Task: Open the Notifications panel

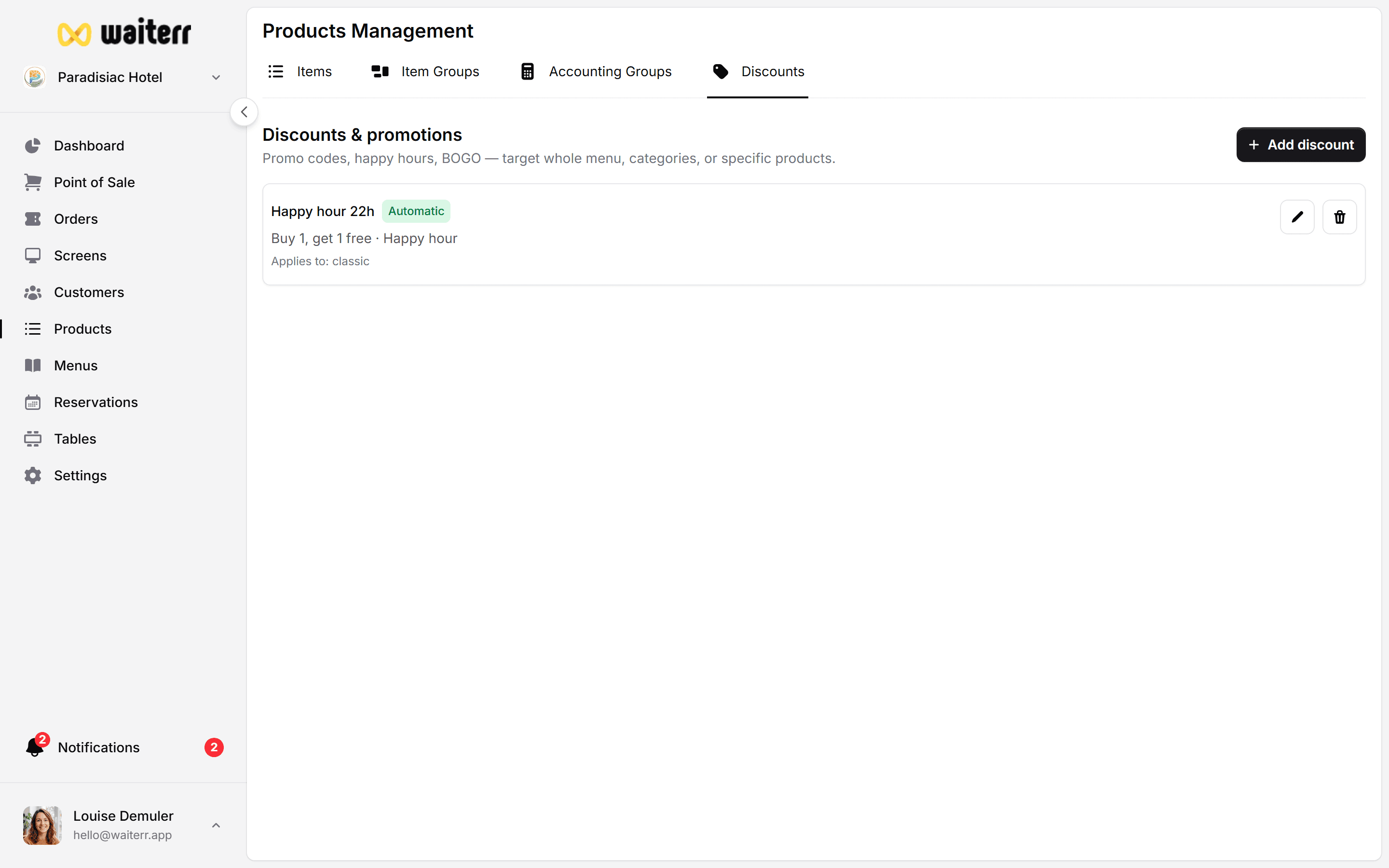Action: [x=99, y=747]
